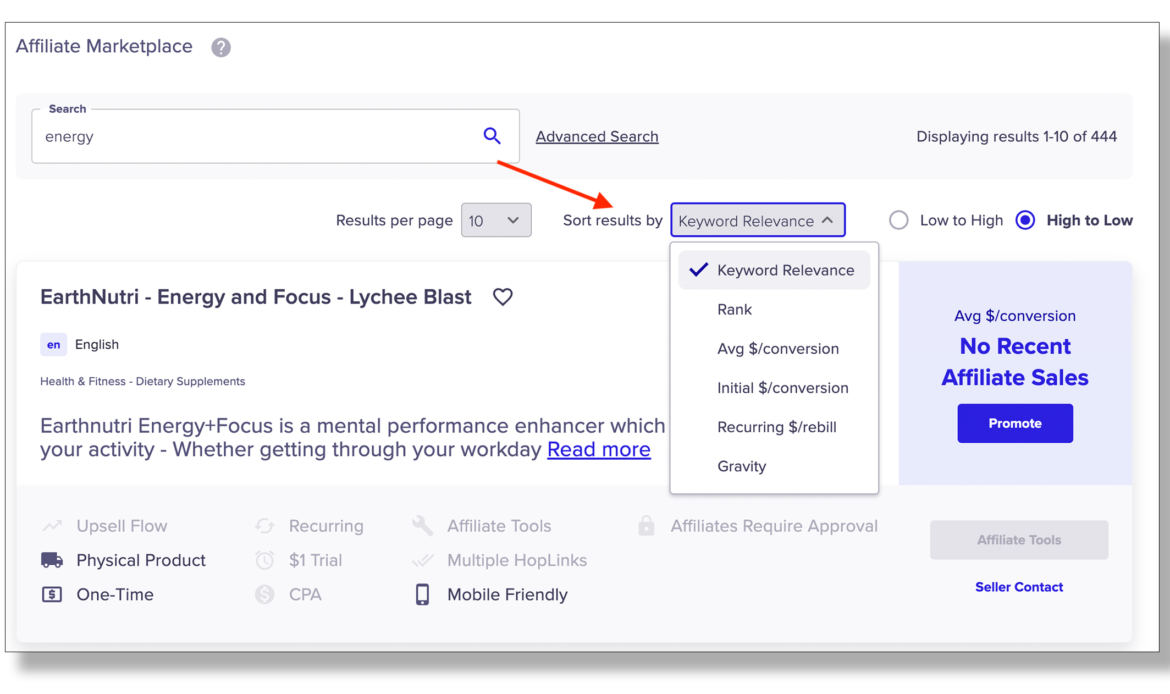Click the One-Time dollar bill icon
The height and width of the screenshot is (694, 1170).
coord(52,595)
